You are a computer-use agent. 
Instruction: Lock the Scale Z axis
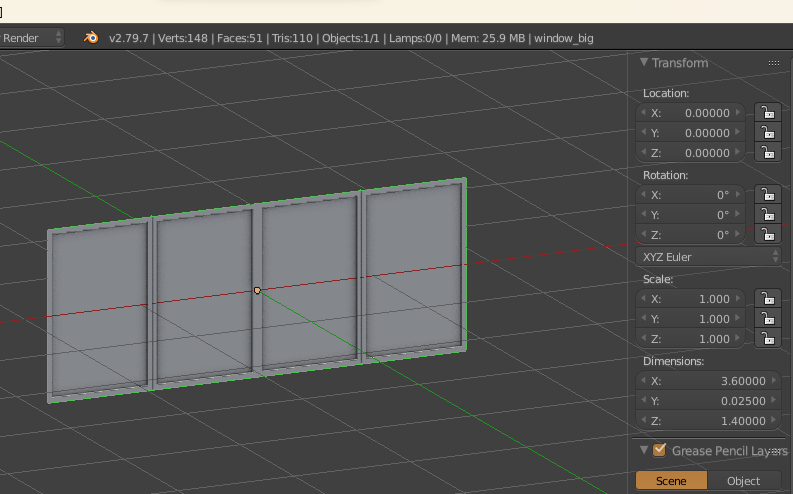point(767,339)
